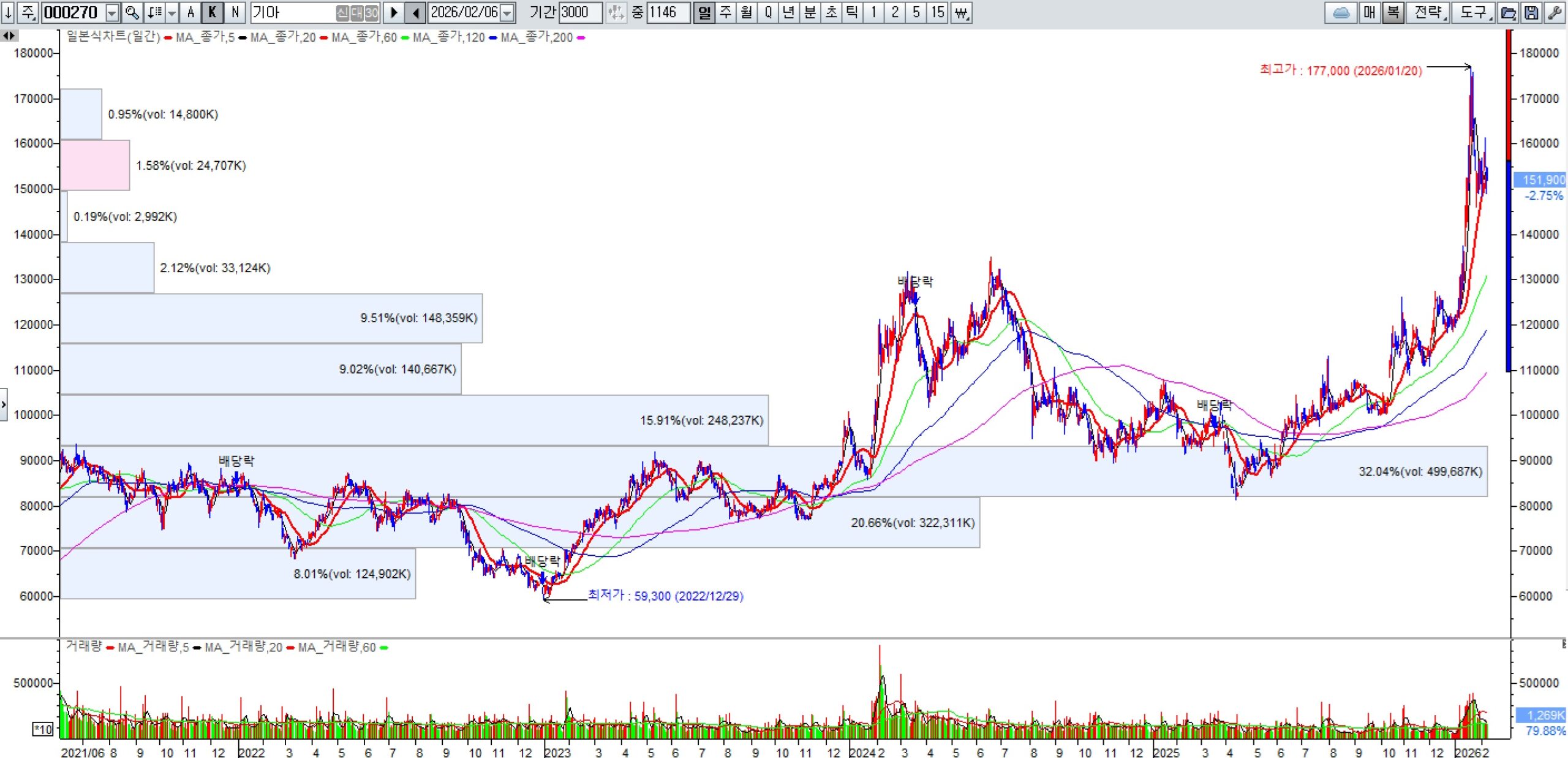Open the date 2026/02/06 dropdown
Screen dimensions: 1568x758
(507, 12)
